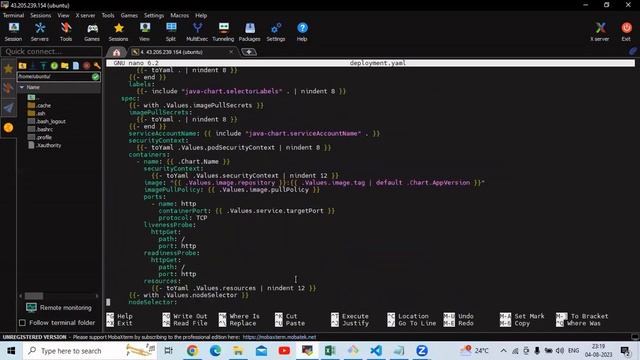Open the mobaxterm.mobatek.net link

coord(279,337)
